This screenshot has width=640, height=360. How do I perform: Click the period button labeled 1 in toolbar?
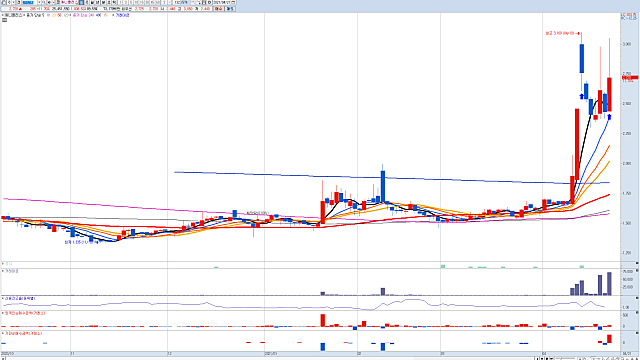(x=120, y=2)
